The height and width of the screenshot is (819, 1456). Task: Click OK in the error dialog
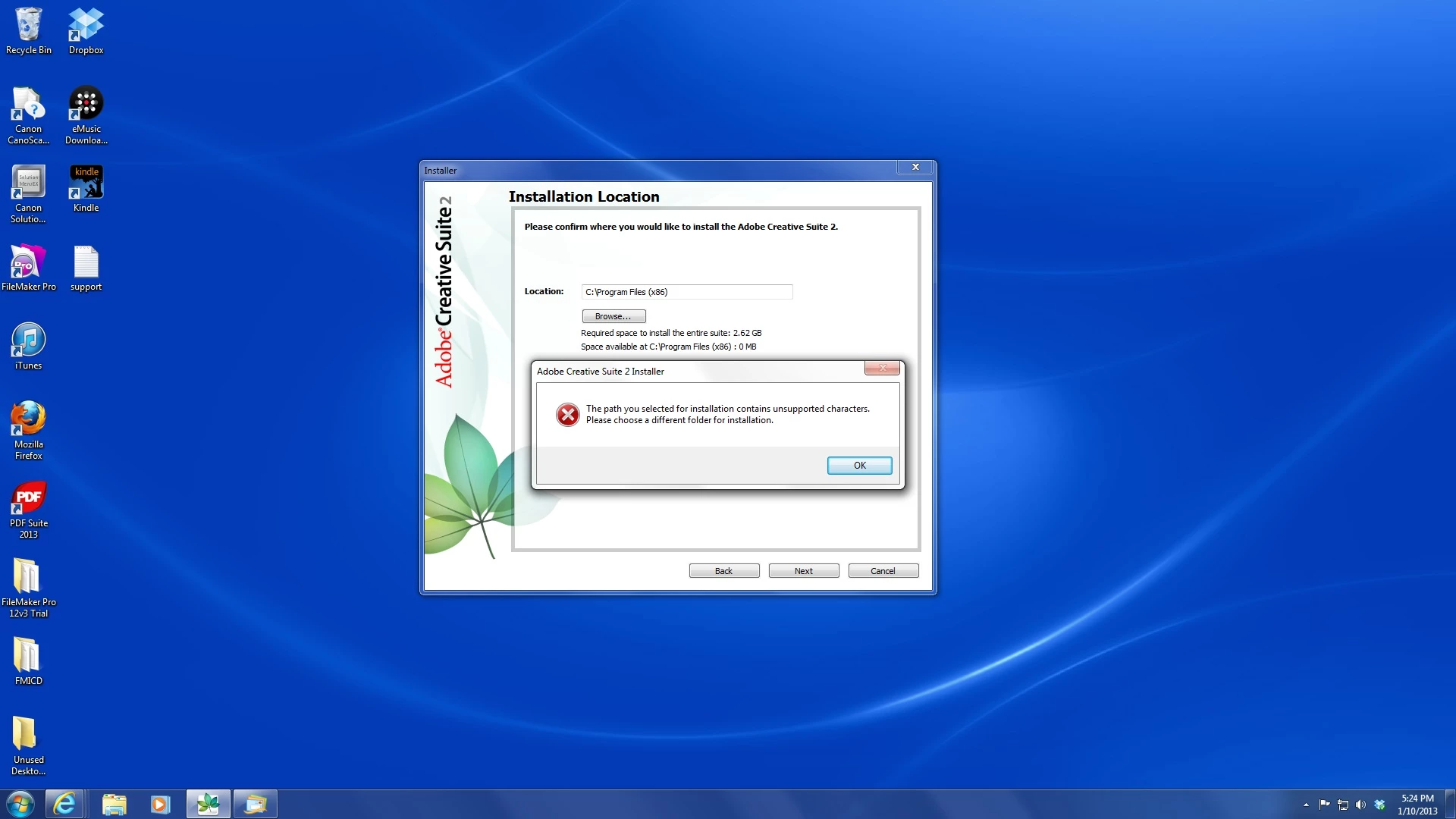pos(859,466)
